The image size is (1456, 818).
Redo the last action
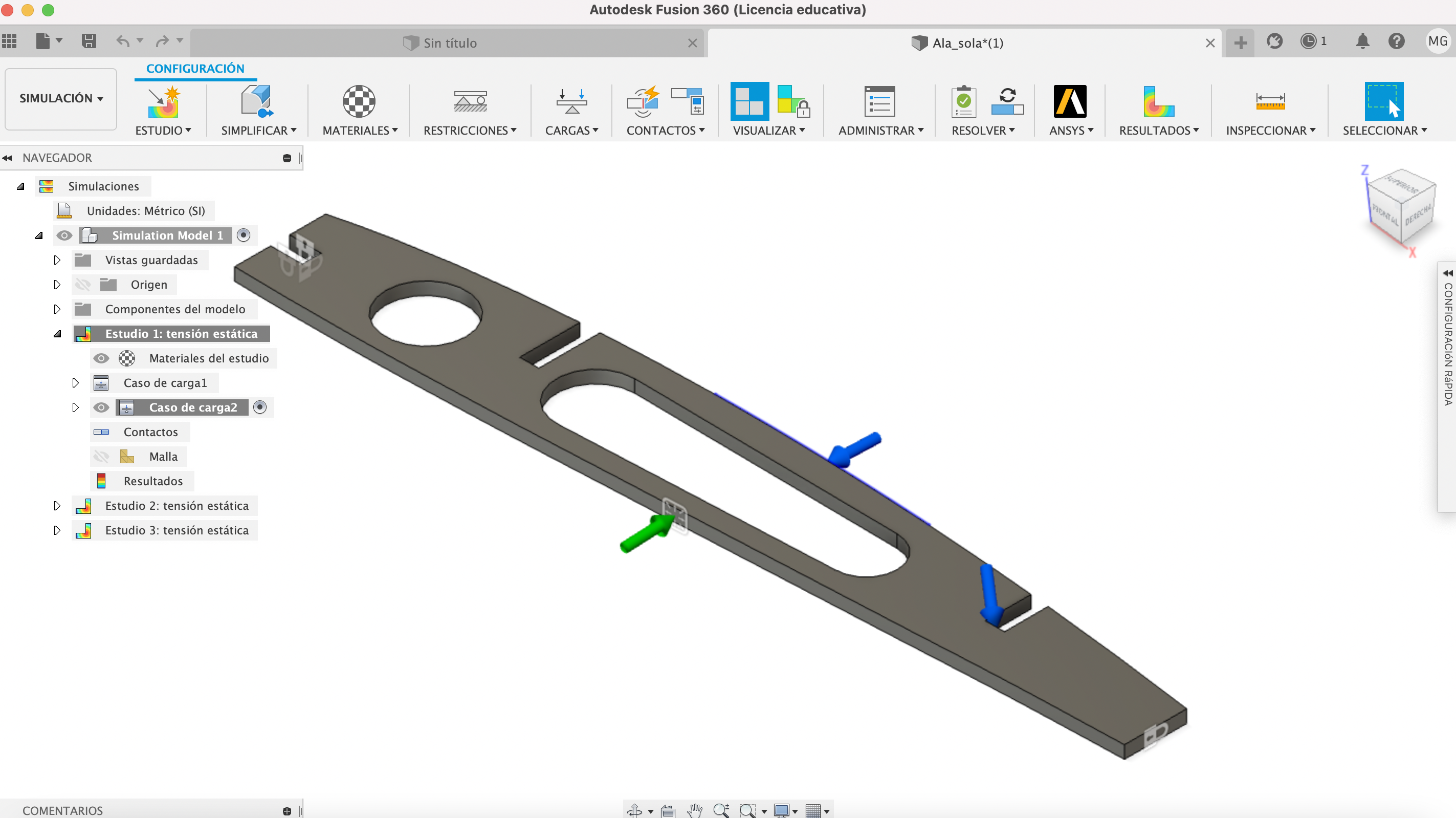tap(162, 41)
